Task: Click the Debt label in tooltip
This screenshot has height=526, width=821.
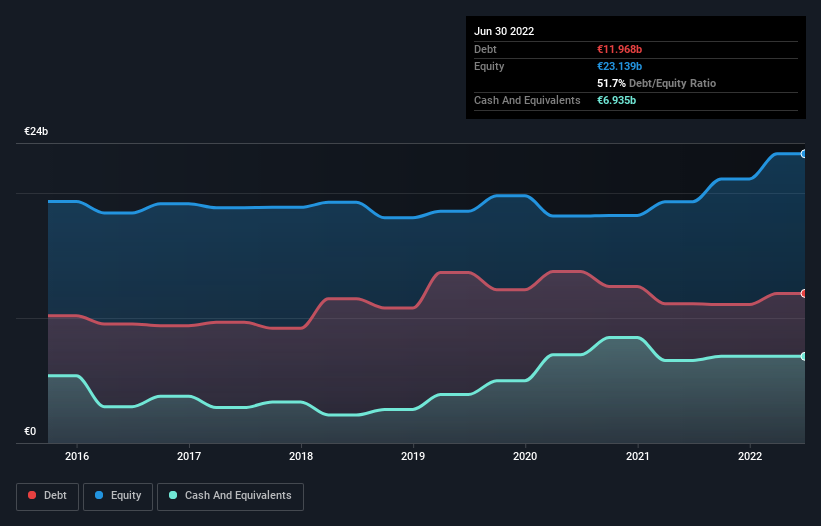Action: tap(485, 49)
